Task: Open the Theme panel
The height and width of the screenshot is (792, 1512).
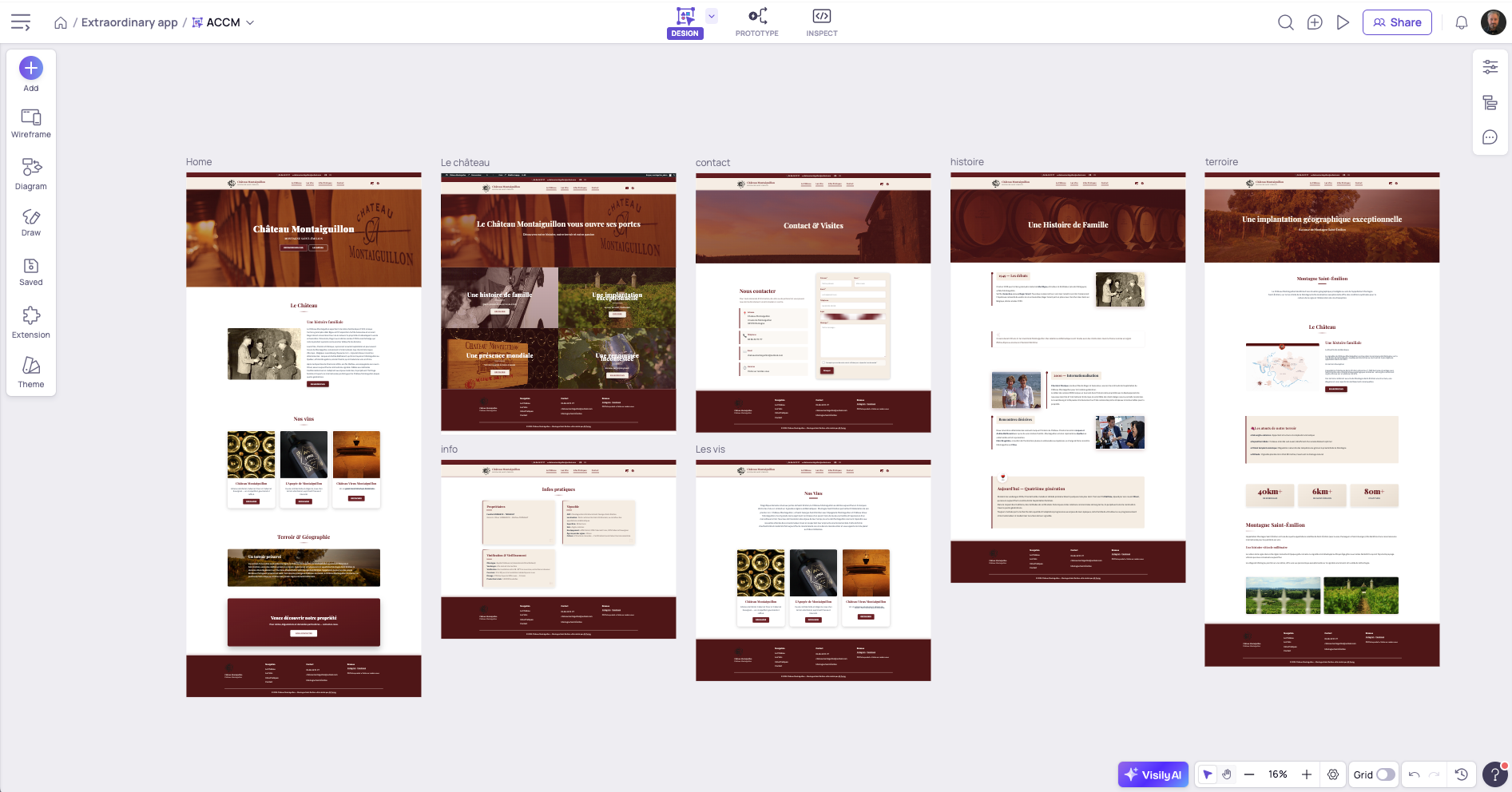Action: (x=31, y=372)
